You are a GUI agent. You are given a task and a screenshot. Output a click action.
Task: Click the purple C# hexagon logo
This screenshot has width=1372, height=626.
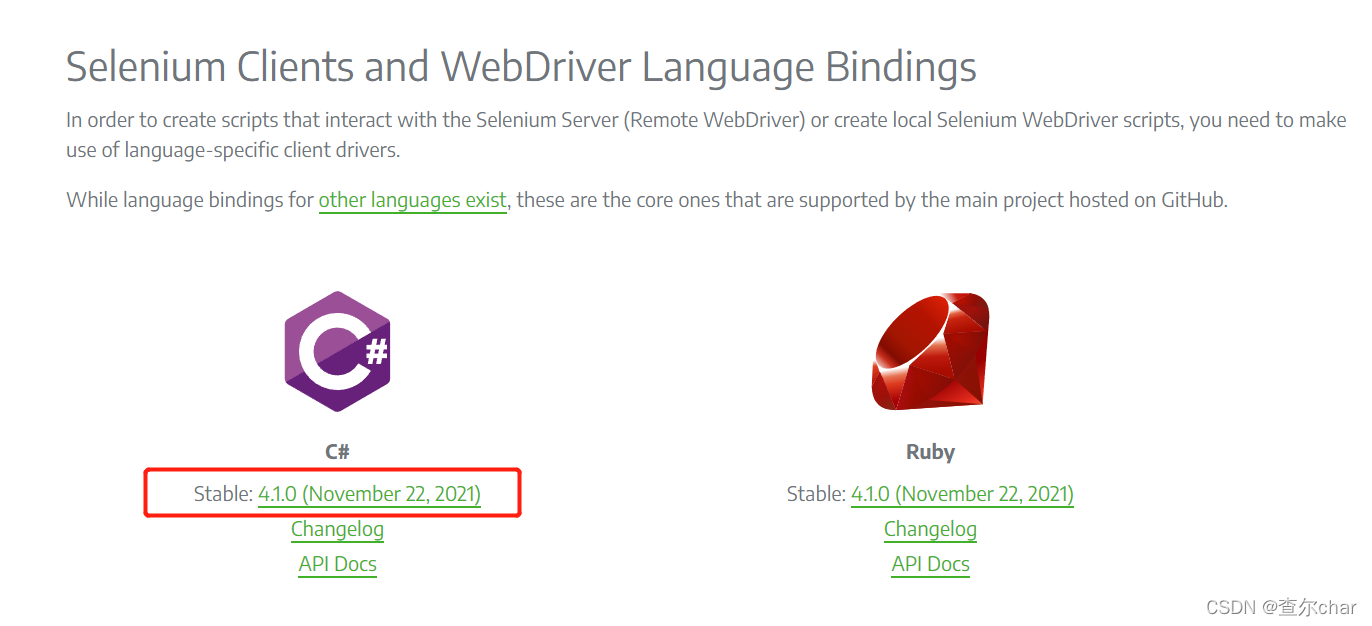point(337,352)
